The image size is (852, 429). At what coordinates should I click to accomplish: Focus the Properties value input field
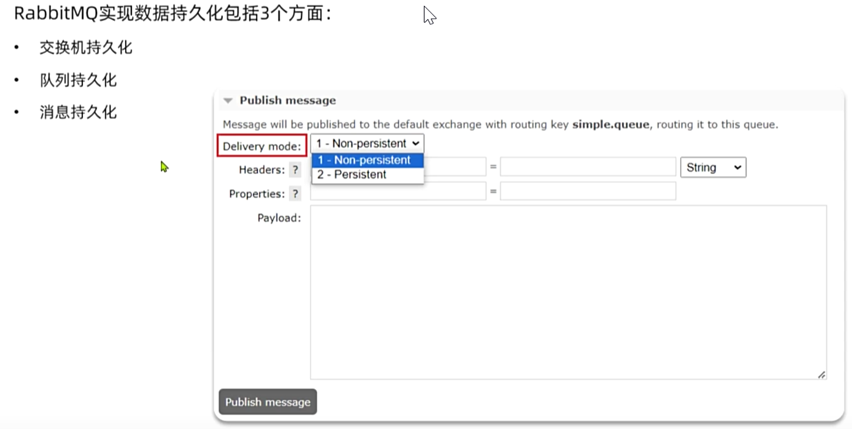point(588,191)
